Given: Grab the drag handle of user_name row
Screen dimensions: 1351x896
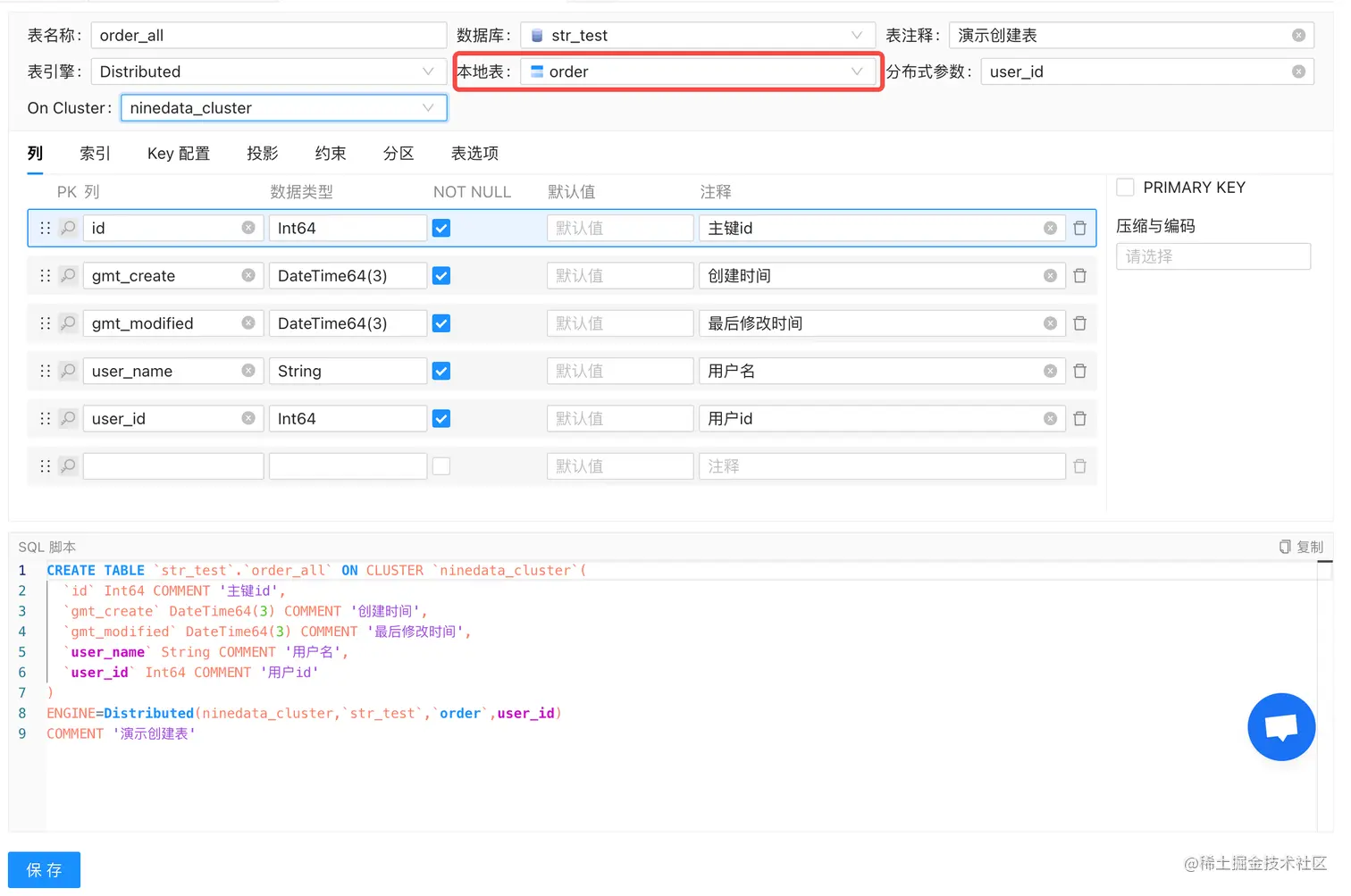Looking at the screenshot, I should (45, 371).
